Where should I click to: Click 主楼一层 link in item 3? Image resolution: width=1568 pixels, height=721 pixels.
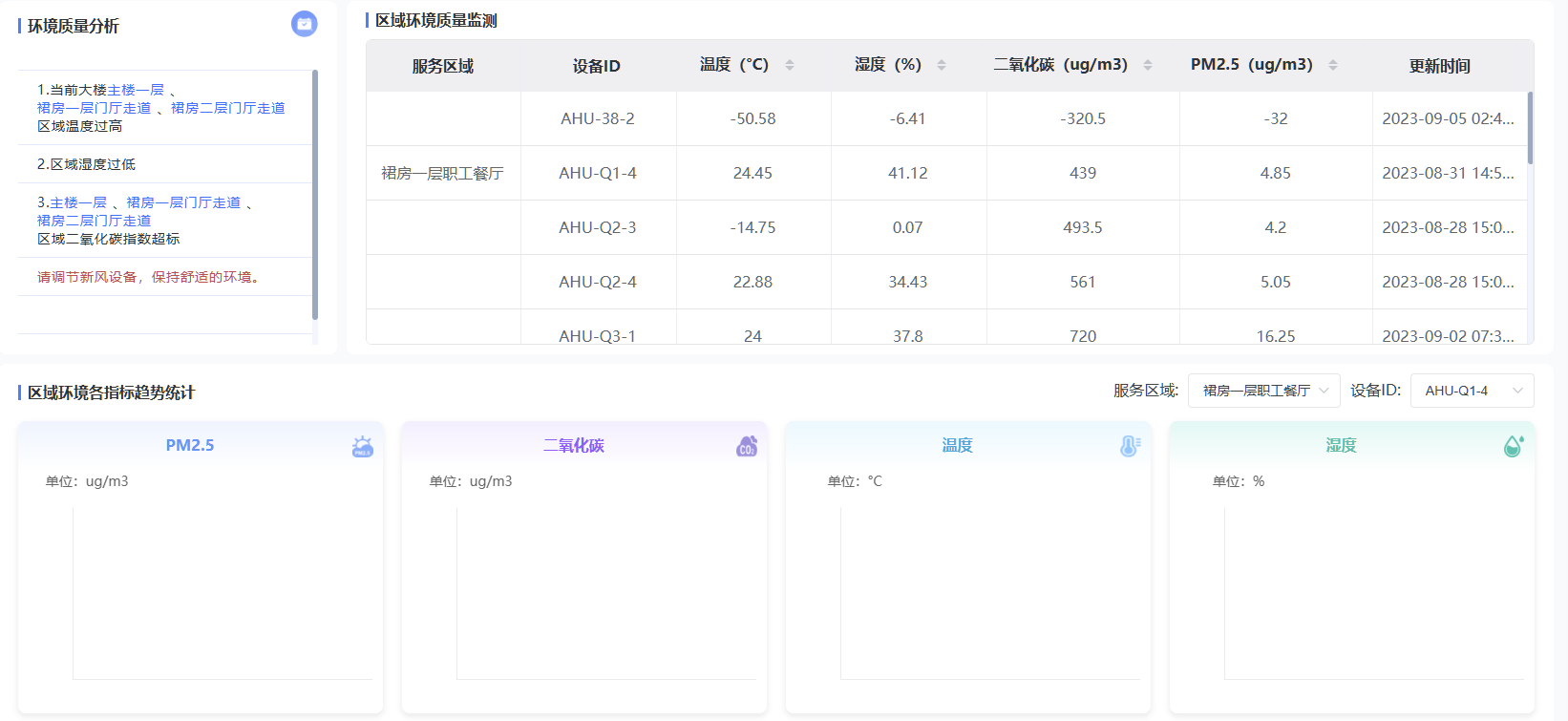coord(78,202)
